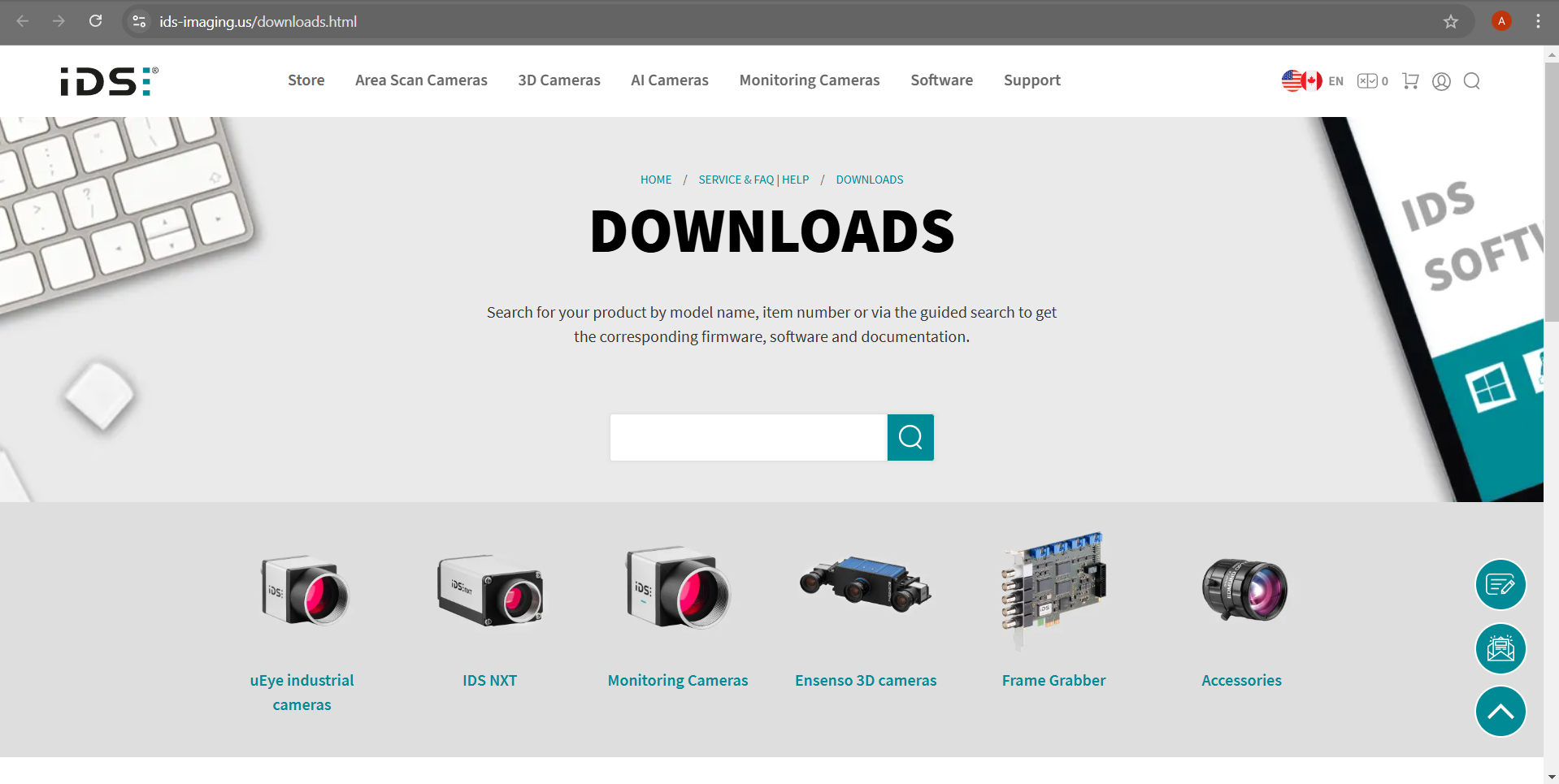Open the IDS NXT link

click(x=490, y=681)
